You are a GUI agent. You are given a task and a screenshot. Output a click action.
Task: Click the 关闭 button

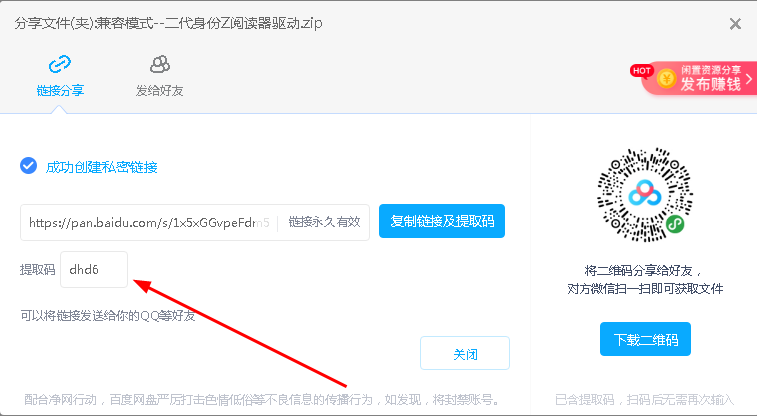pyautogui.click(x=465, y=353)
